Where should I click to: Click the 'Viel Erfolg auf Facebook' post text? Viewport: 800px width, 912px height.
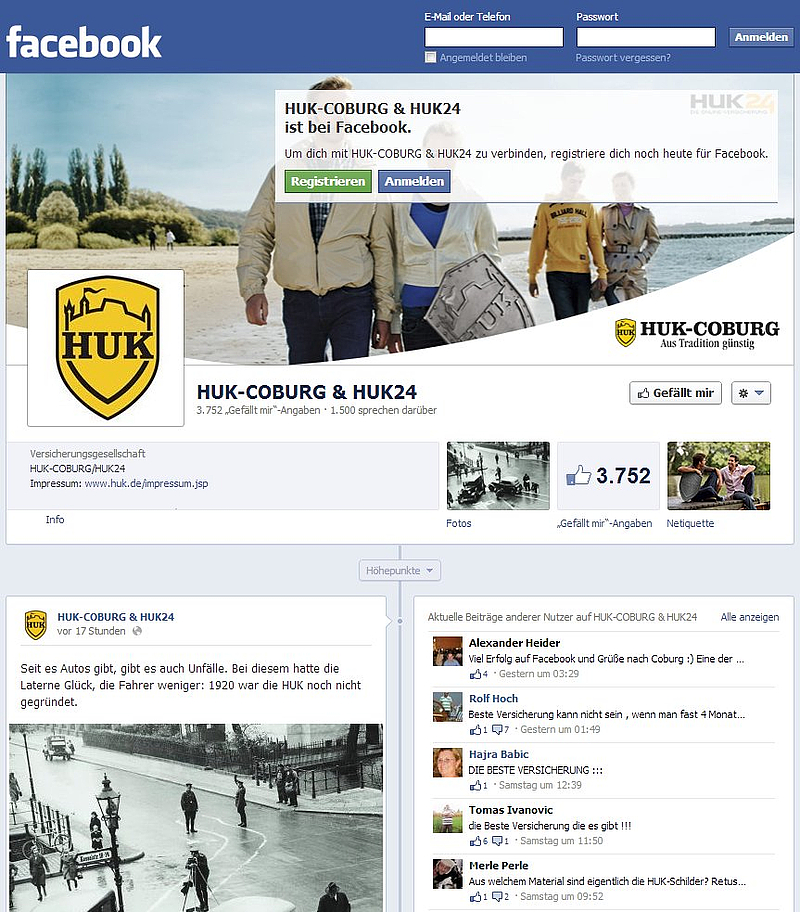[606, 659]
